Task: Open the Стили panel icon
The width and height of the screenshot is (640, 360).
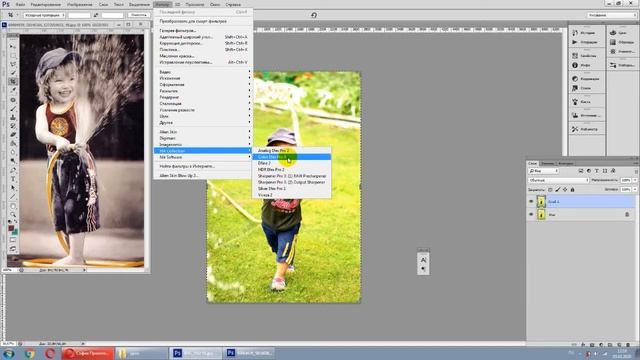Action: tap(575, 88)
